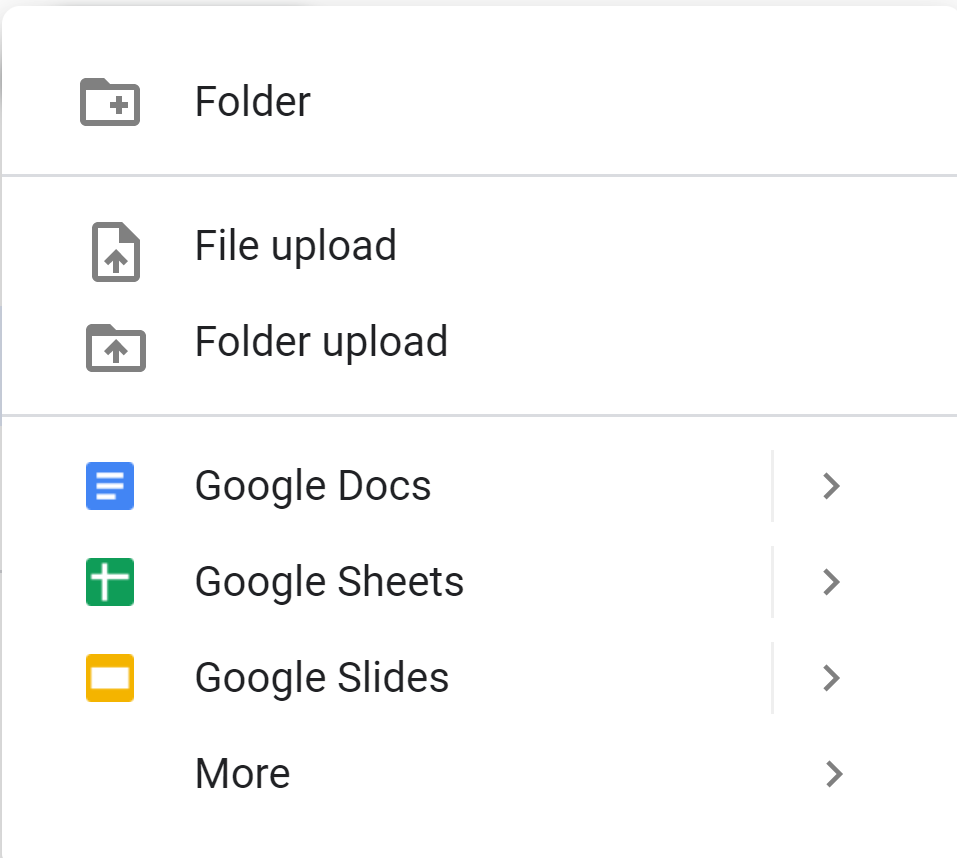Click the horizontal divider below Folder
The height and width of the screenshot is (858, 957).
click(478, 176)
